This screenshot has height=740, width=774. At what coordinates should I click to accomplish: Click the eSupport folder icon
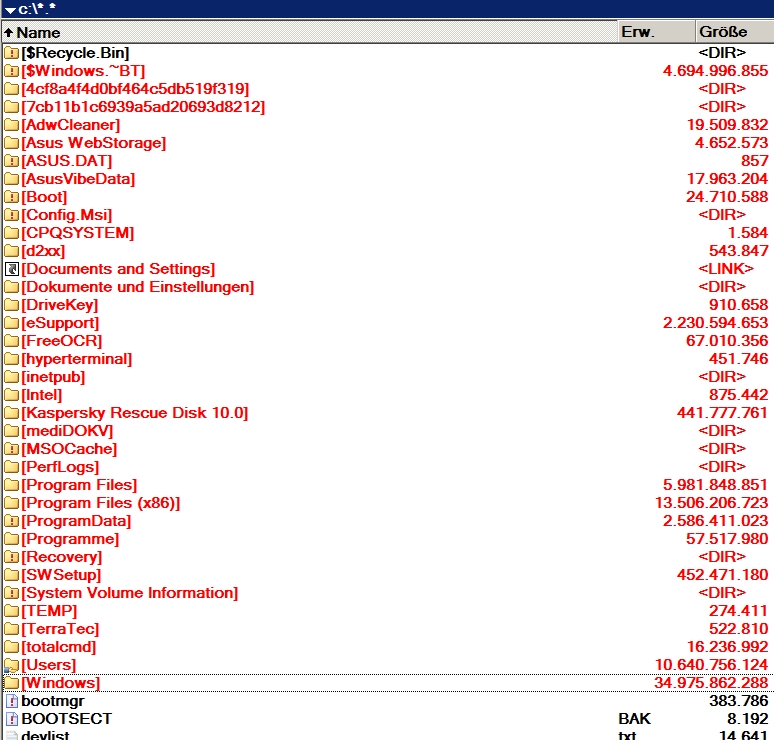coord(11,323)
